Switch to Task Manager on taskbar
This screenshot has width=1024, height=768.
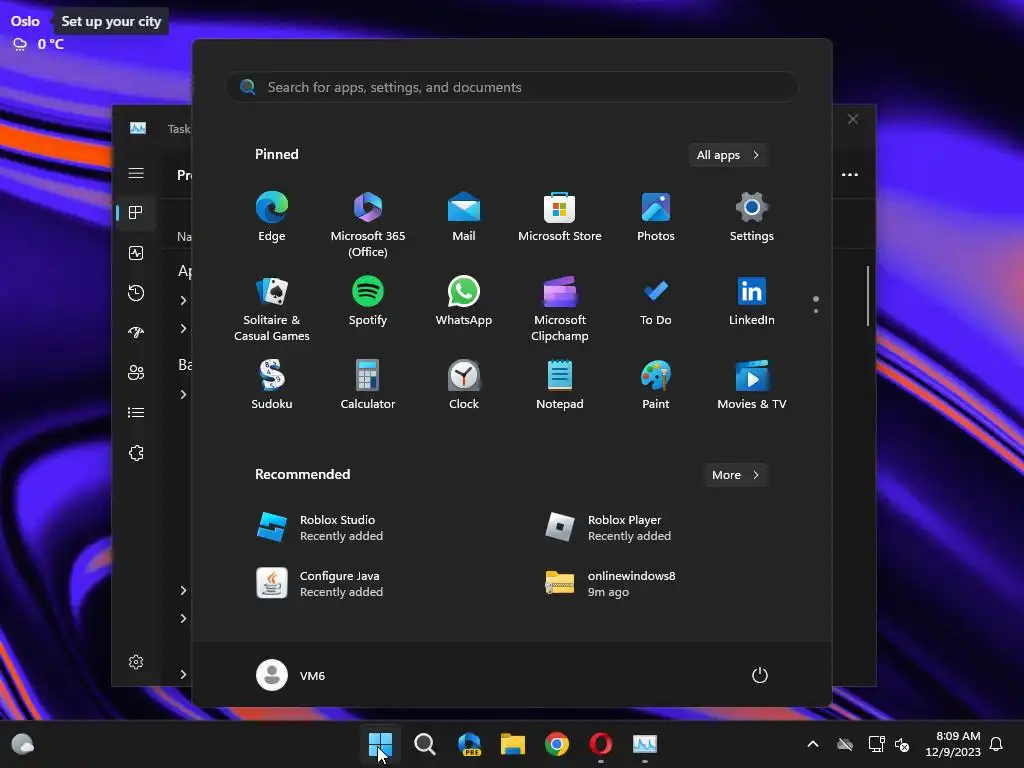pos(645,744)
